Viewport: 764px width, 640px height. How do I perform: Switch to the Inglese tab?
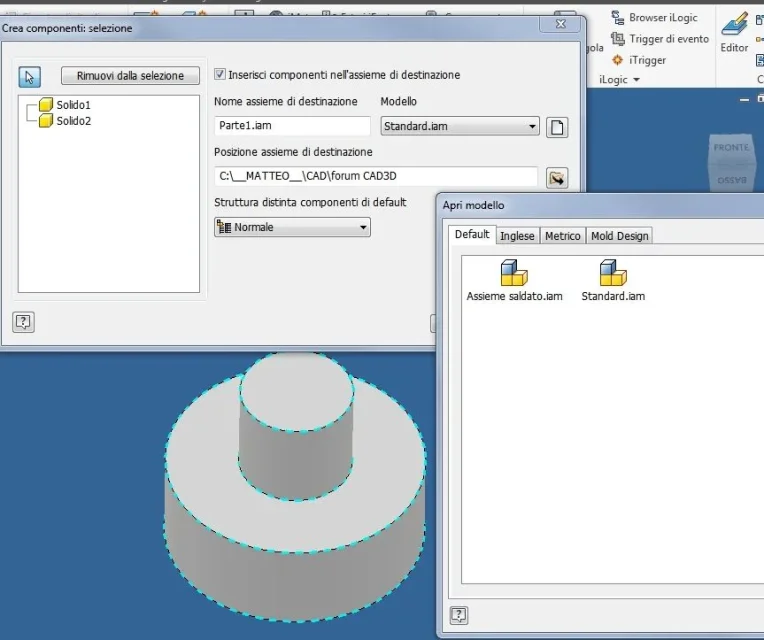[517, 236]
